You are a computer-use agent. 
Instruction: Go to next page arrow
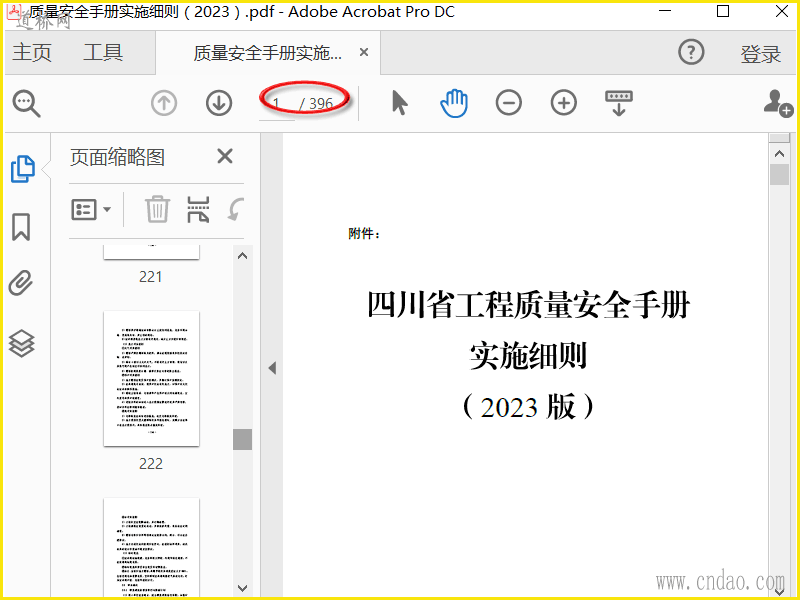point(219,103)
